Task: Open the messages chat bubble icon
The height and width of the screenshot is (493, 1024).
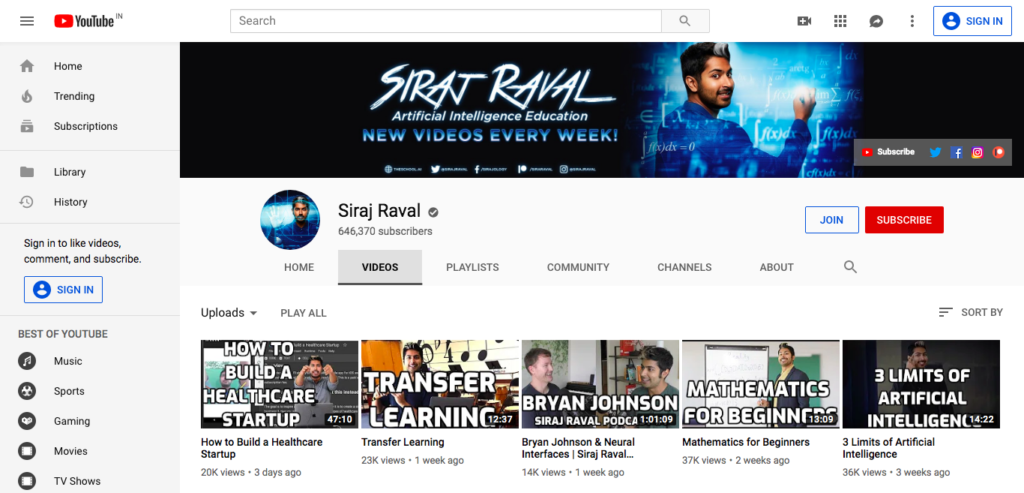Action: pos(876,21)
